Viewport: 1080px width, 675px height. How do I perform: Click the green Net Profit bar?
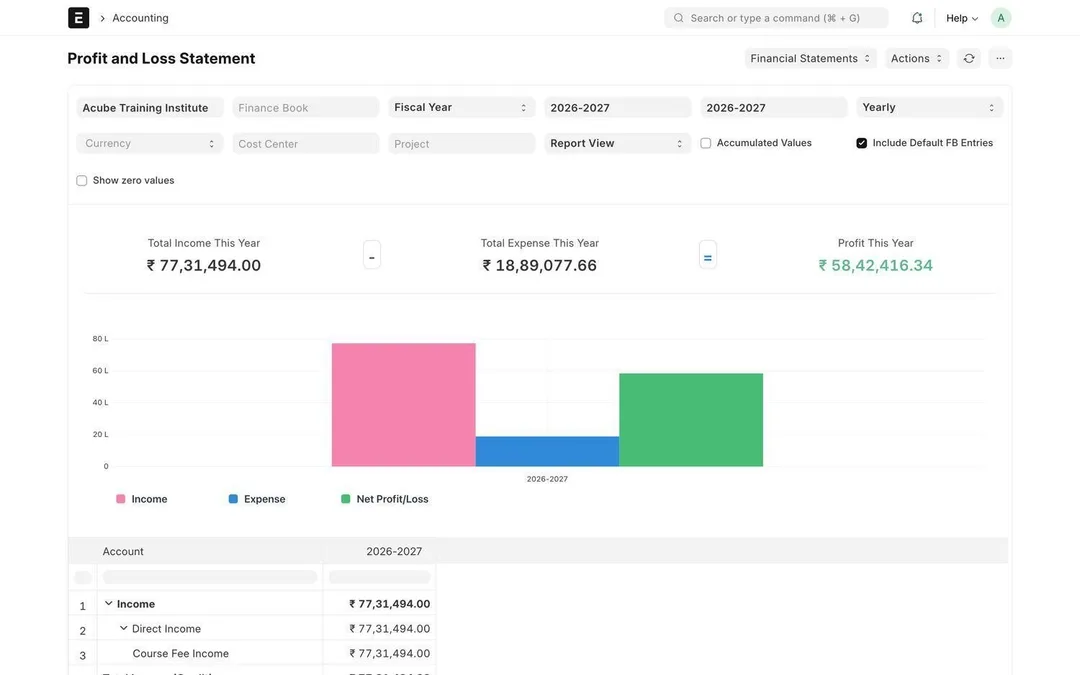click(691, 420)
